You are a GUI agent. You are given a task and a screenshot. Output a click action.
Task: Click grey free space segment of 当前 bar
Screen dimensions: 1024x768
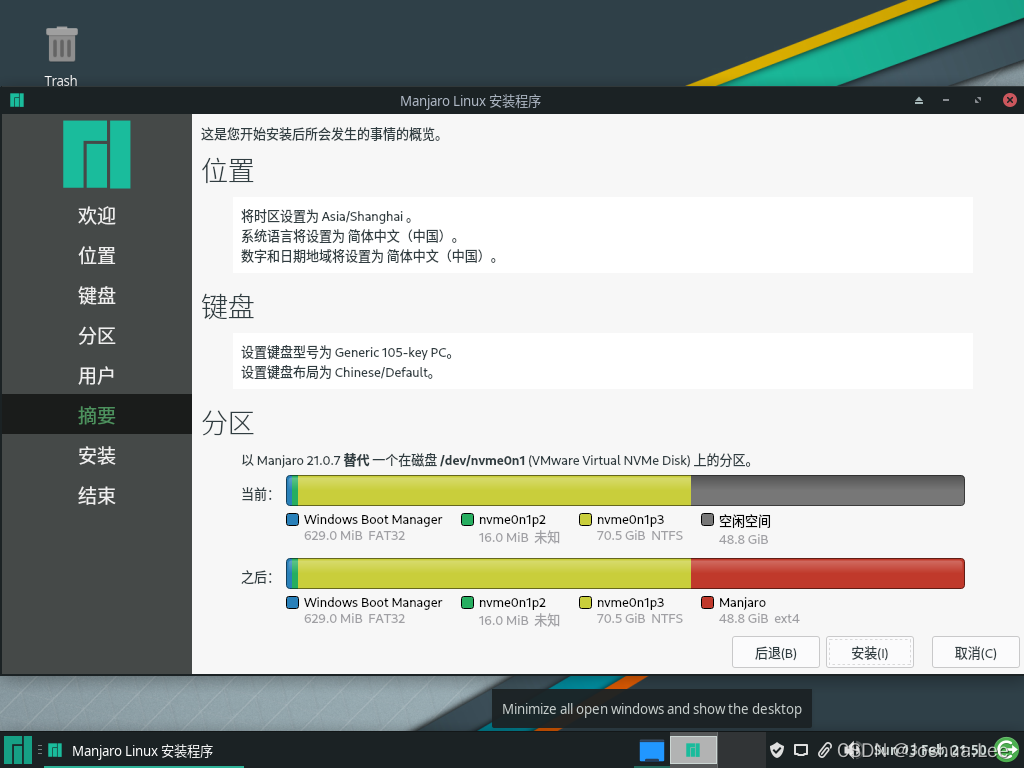point(827,490)
